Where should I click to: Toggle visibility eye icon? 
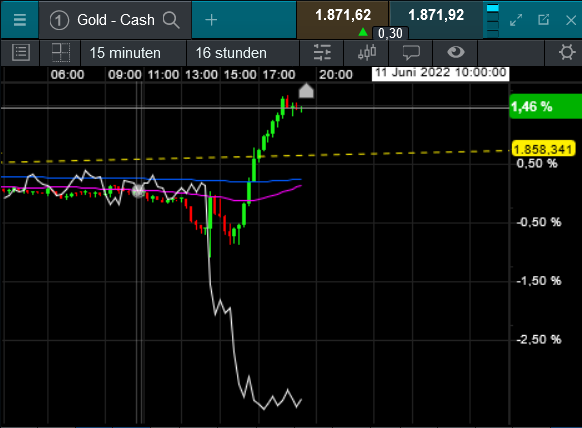click(456, 52)
